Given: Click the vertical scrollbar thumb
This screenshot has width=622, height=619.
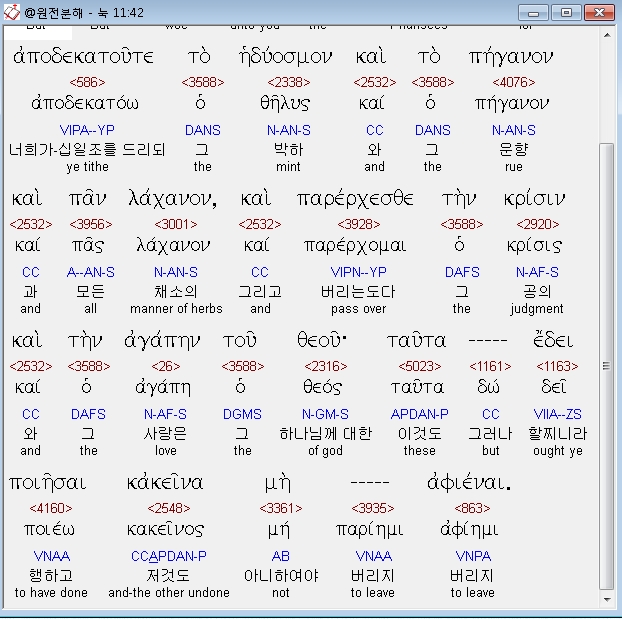Looking at the screenshot, I should pyautogui.click(x=607, y=366).
